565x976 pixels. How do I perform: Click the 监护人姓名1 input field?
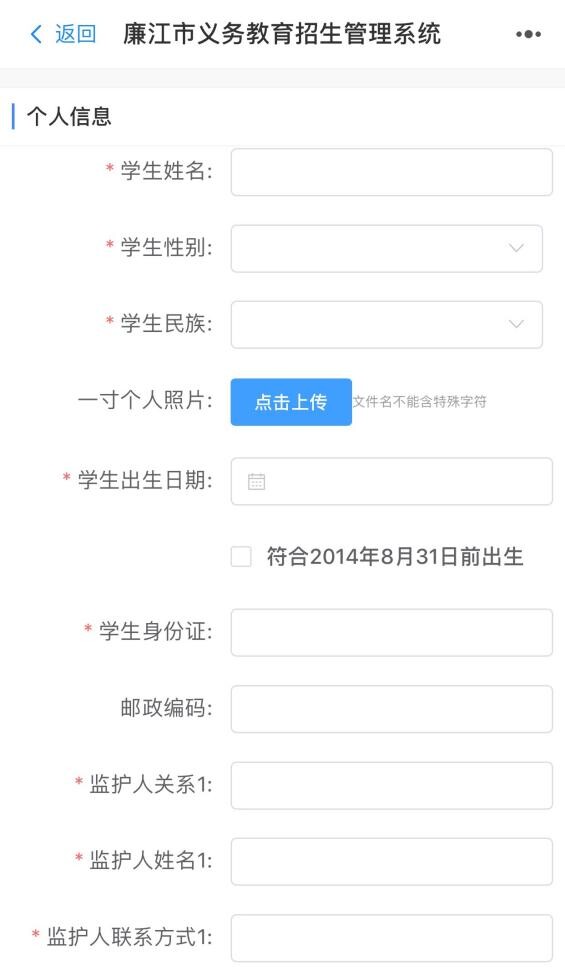pyautogui.click(x=391, y=861)
